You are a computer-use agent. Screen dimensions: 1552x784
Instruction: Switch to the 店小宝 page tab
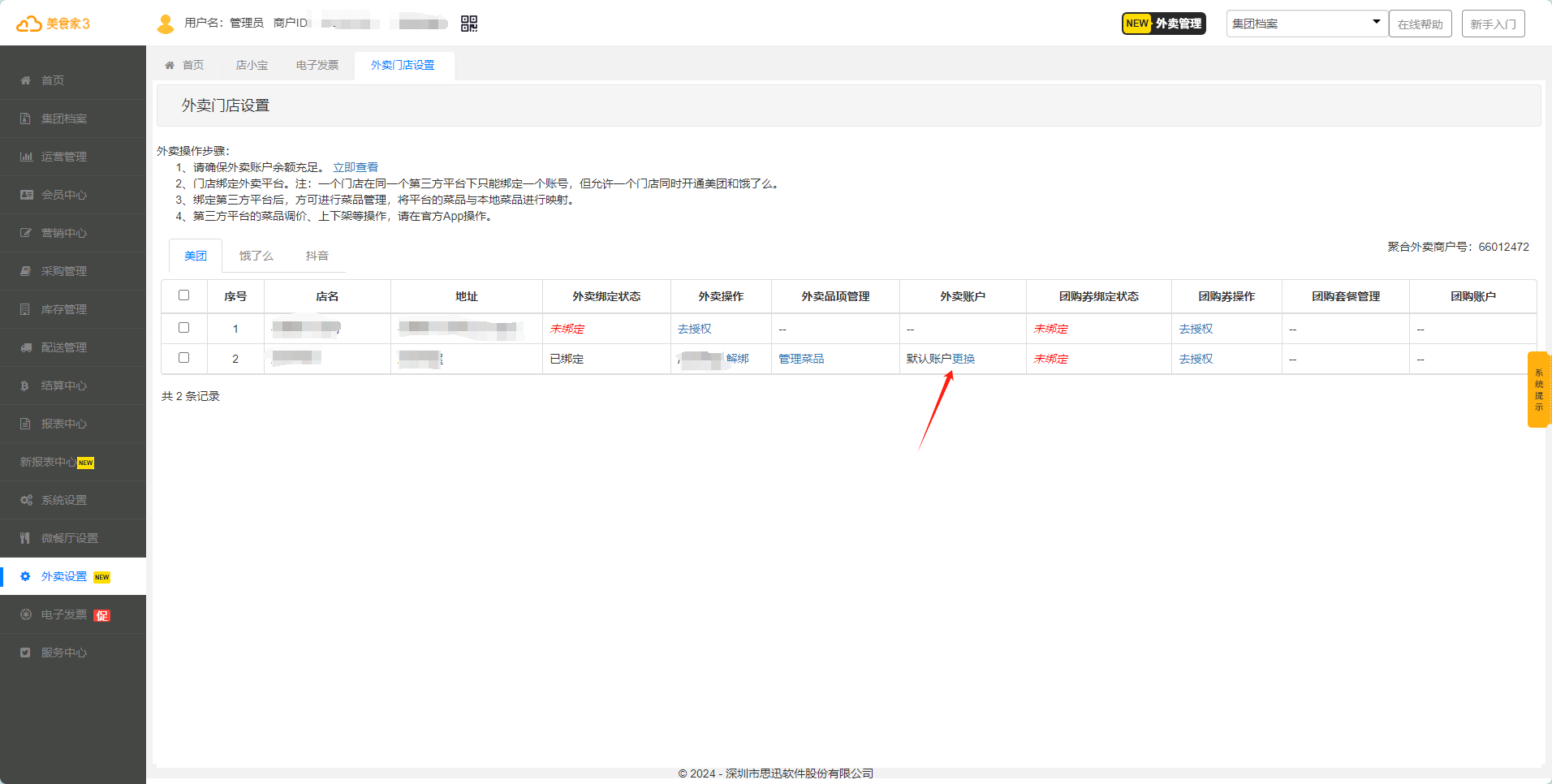click(252, 65)
